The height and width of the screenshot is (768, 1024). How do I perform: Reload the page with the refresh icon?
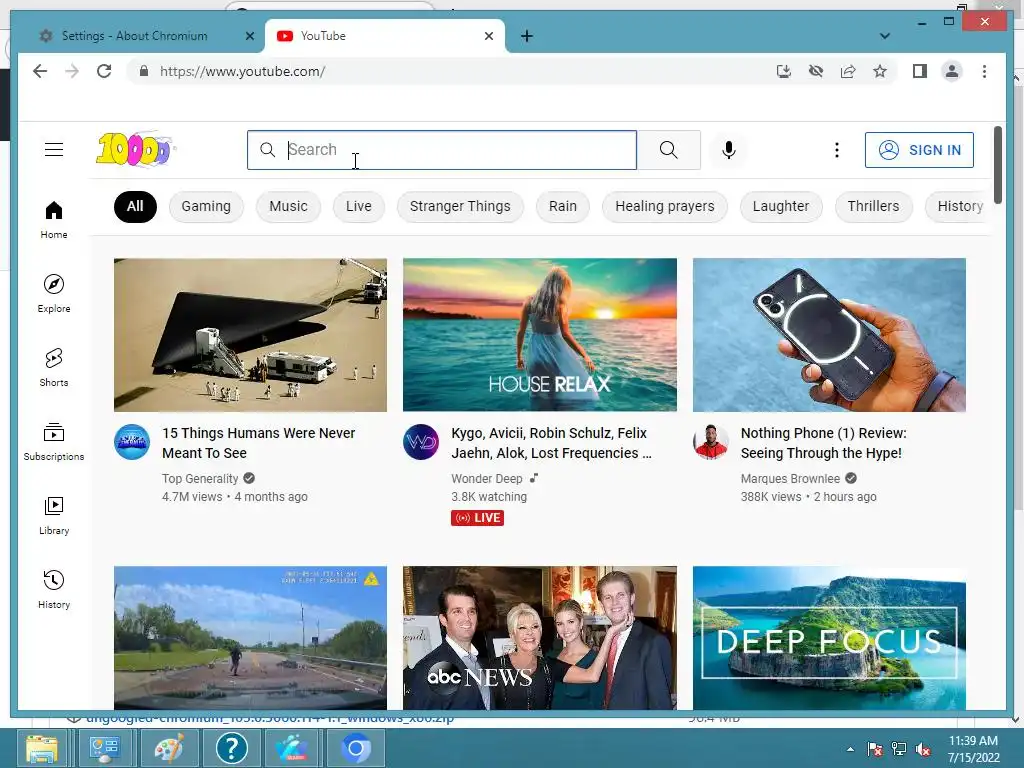pos(104,71)
